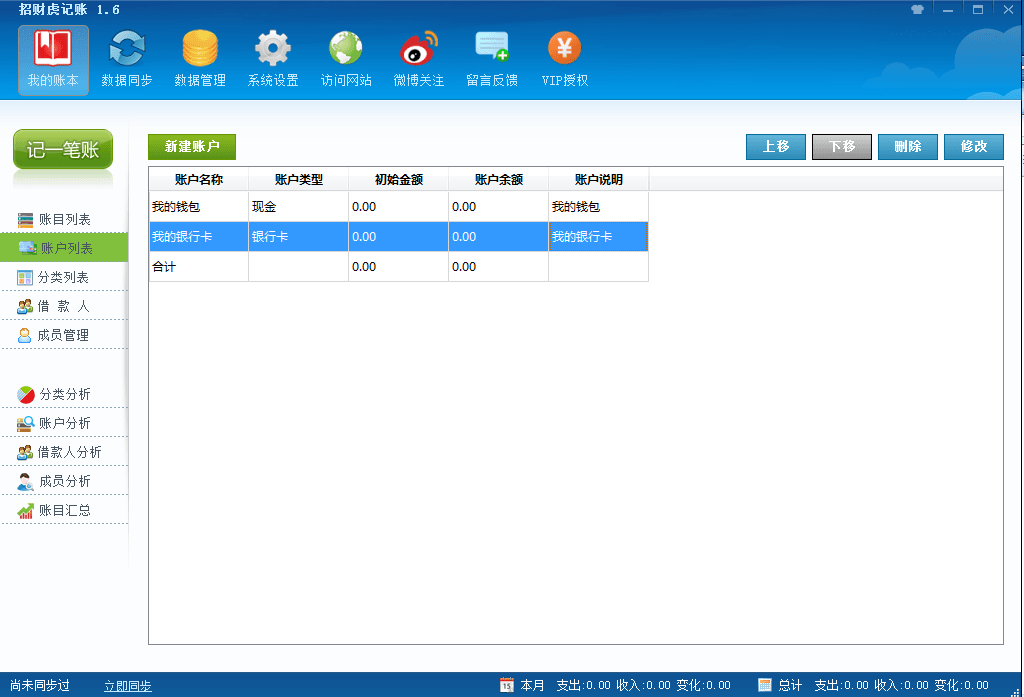Open 分类分析 pie chart item

[64, 394]
